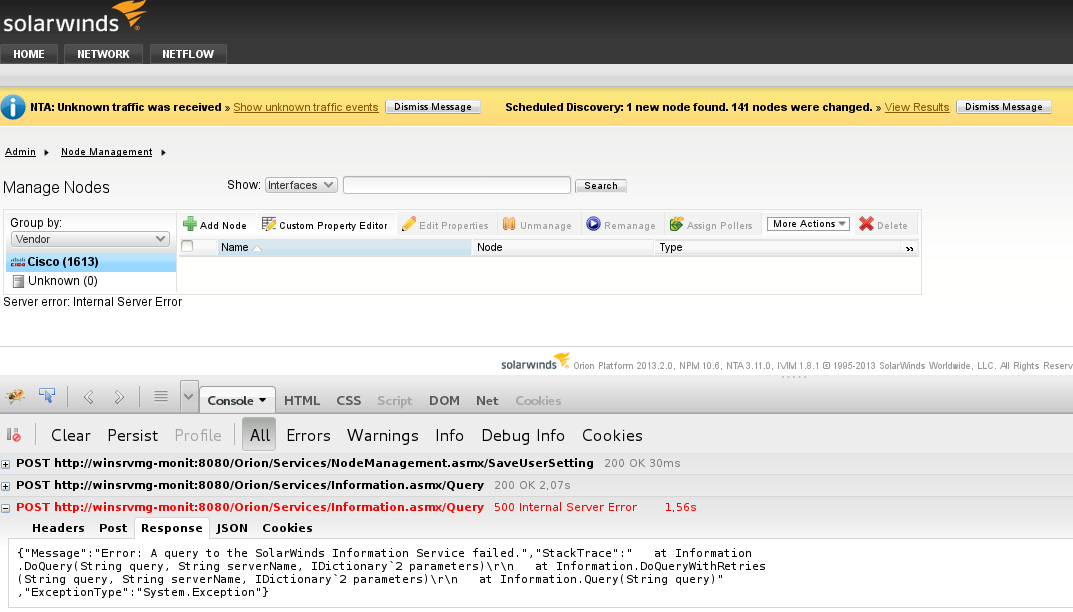Click SolarWinds footer logo

click(535, 361)
